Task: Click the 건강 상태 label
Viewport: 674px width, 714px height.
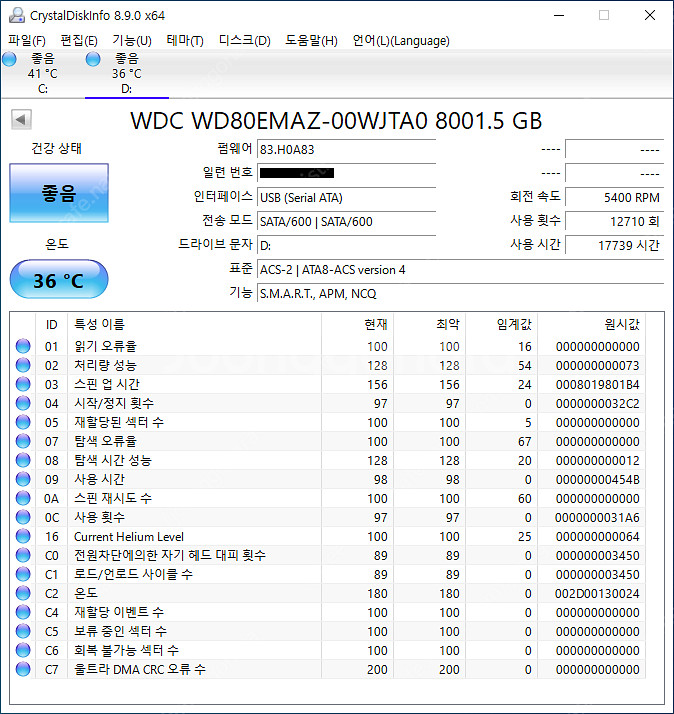Action: coord(56,148)
